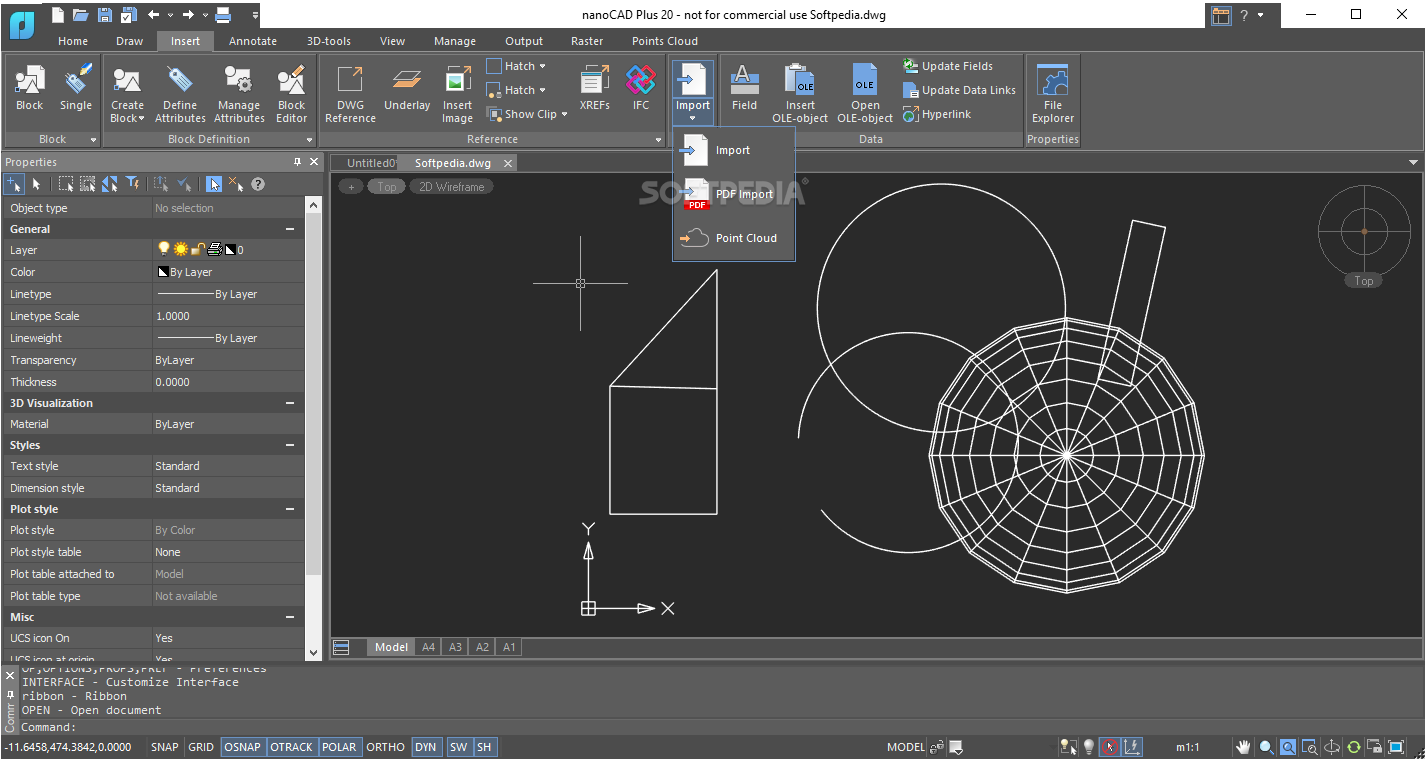This screenshot has height=760, width=1426.
Task: Collapse the Plot style section
Action: coord(290,509)
